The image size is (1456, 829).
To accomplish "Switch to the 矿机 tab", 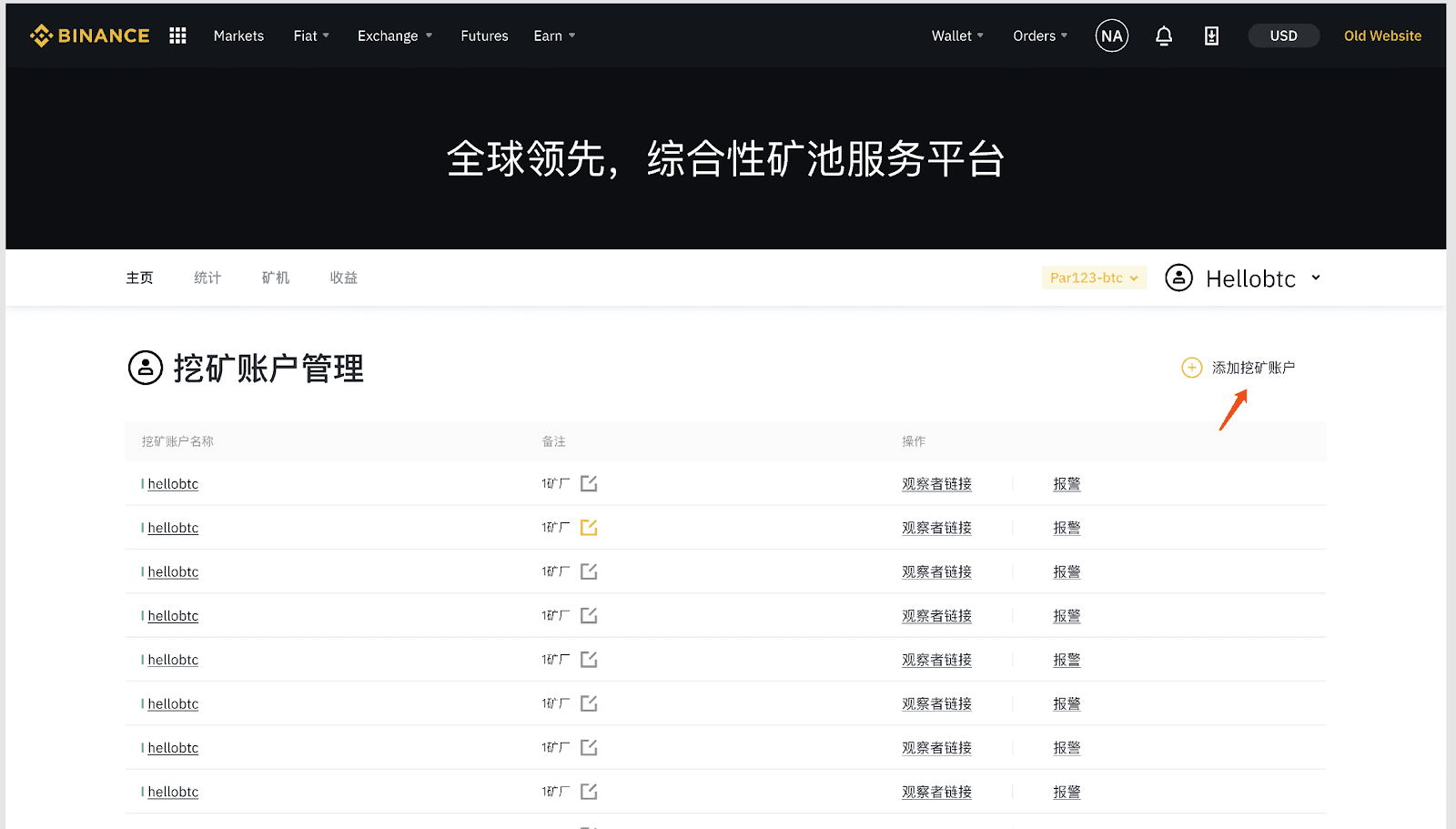I will click(x=275, y=278).
